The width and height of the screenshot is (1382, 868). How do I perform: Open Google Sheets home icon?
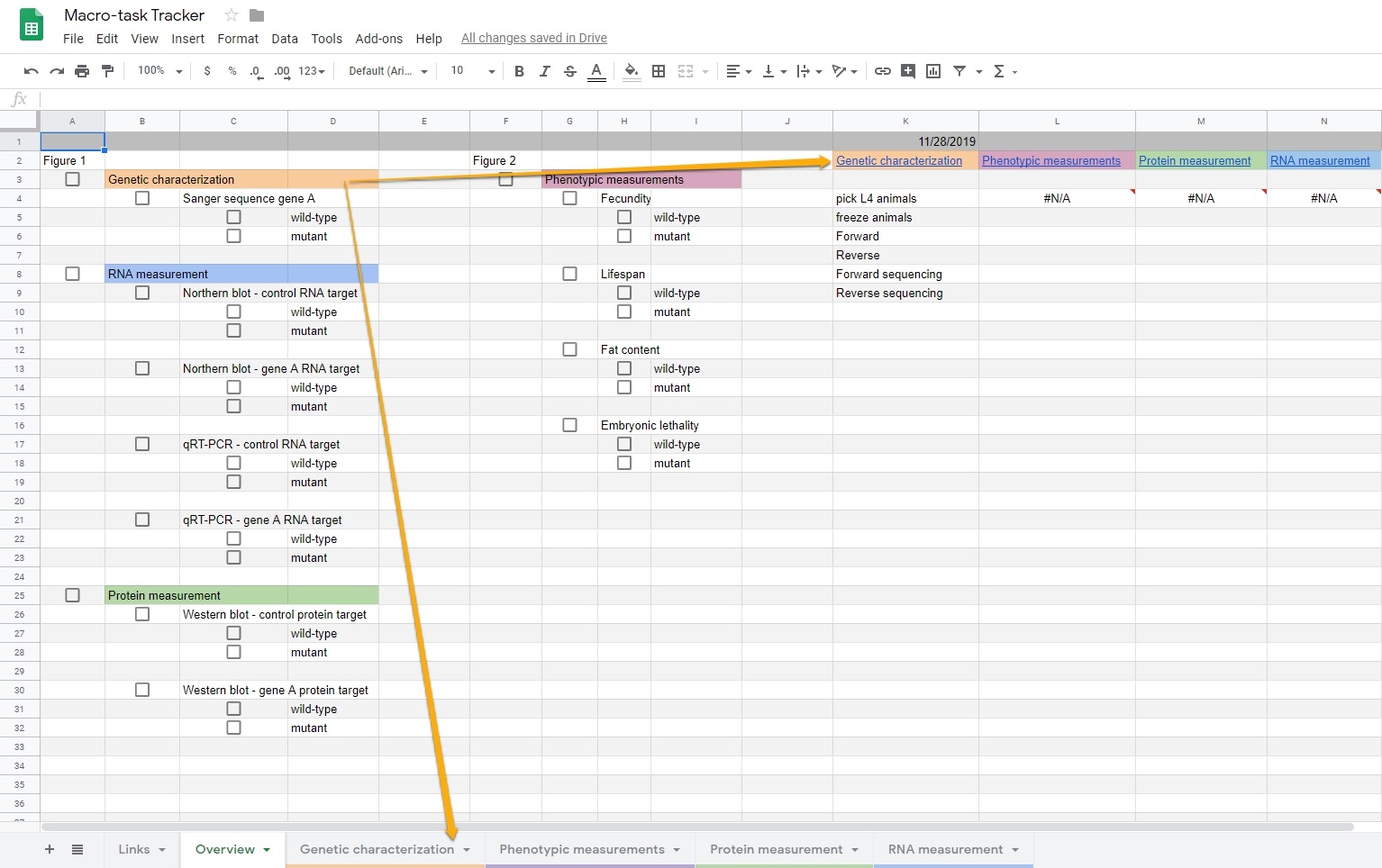(x=32, y=25)
